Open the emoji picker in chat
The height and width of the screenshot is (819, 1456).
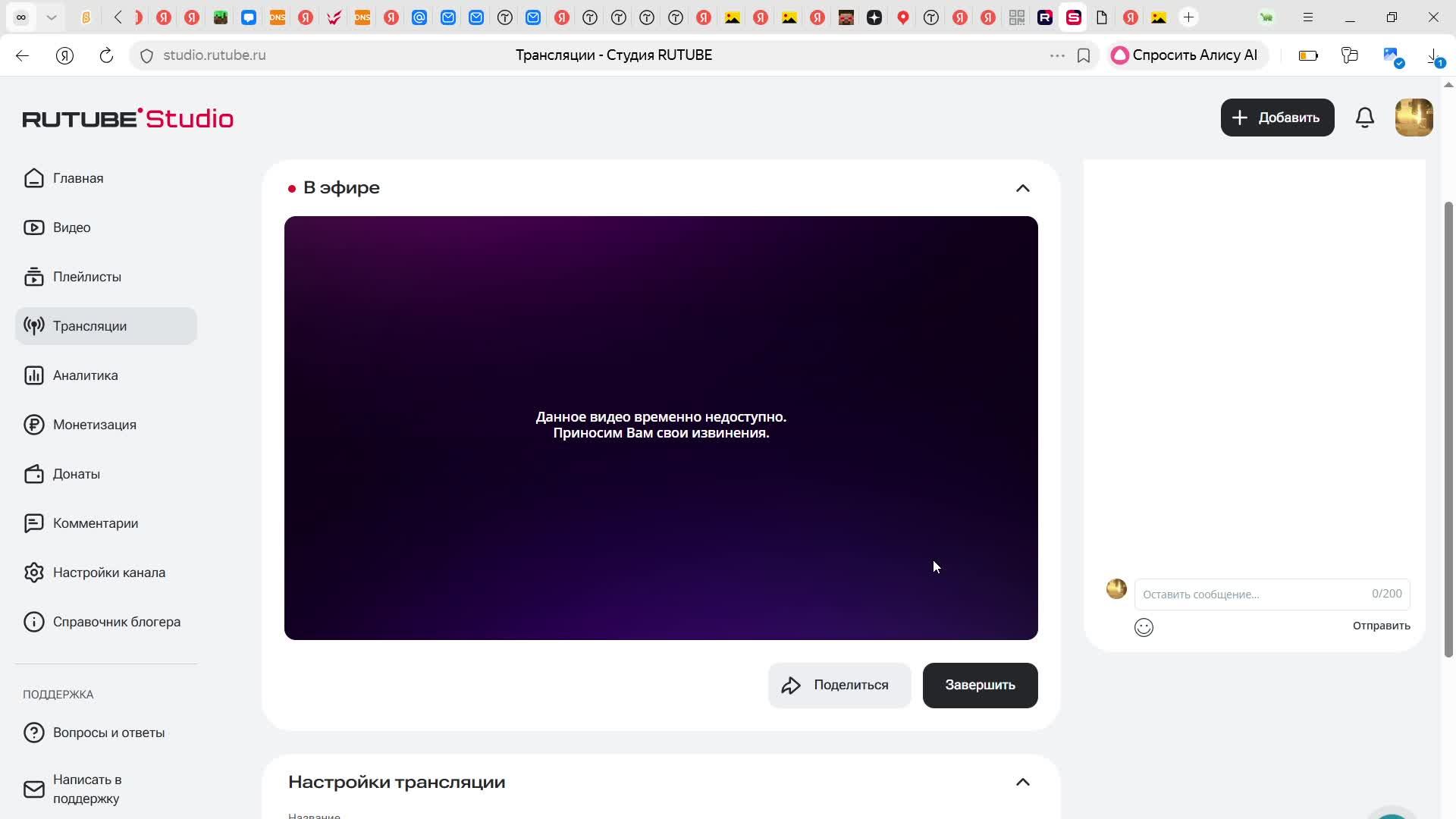click(x=1144, y=627)
